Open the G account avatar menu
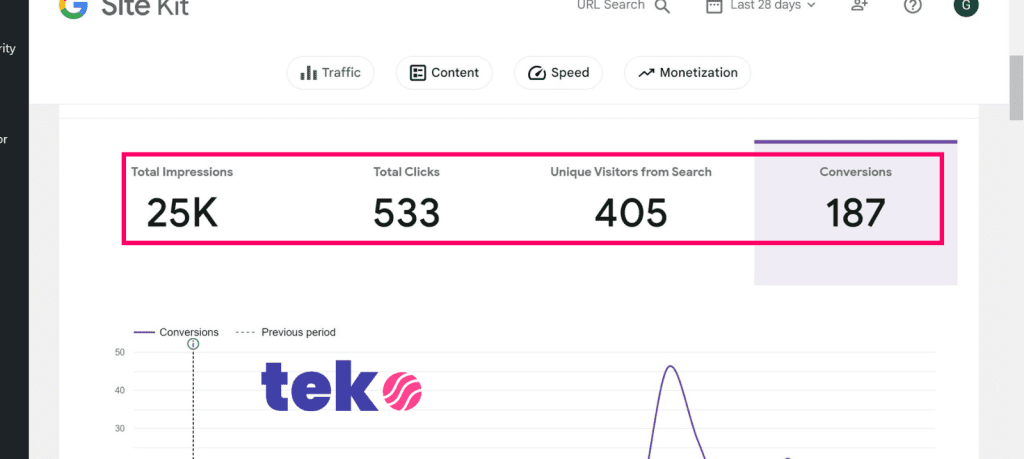Viewport: 1024px width, 459px height. click(x=966, y=6)
